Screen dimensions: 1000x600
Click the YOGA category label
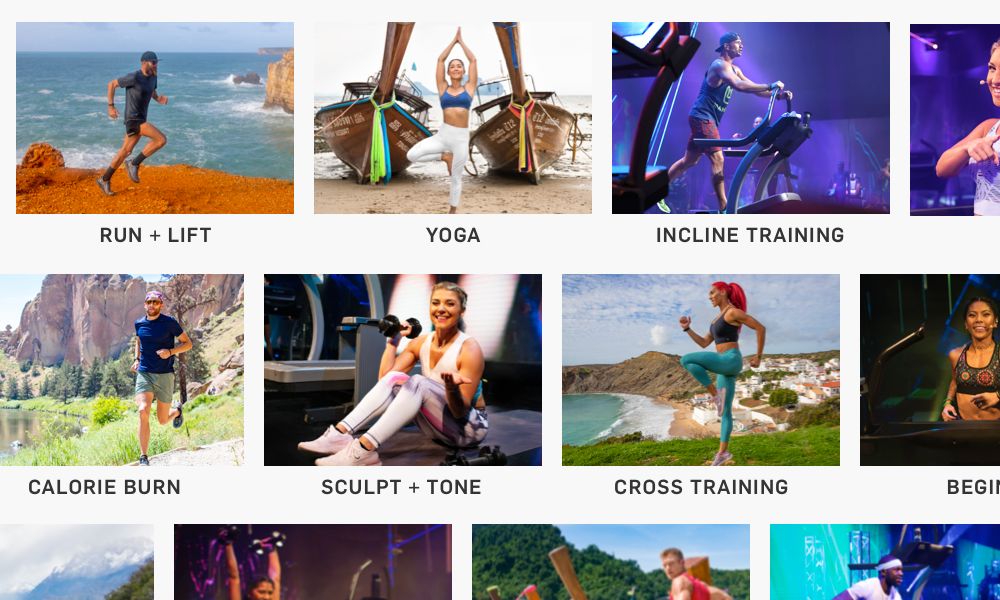click(x=453, y=235)
